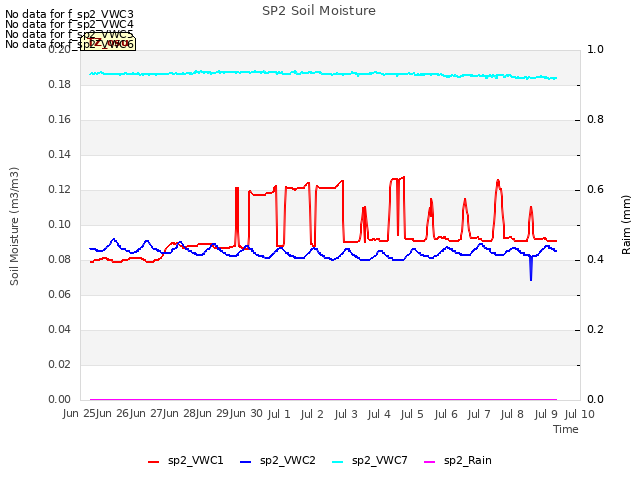Image resolution: width=640 pixels, height=480 pixels.
Task: Click the Jul 2 date tick label
Action: (312, 414)
